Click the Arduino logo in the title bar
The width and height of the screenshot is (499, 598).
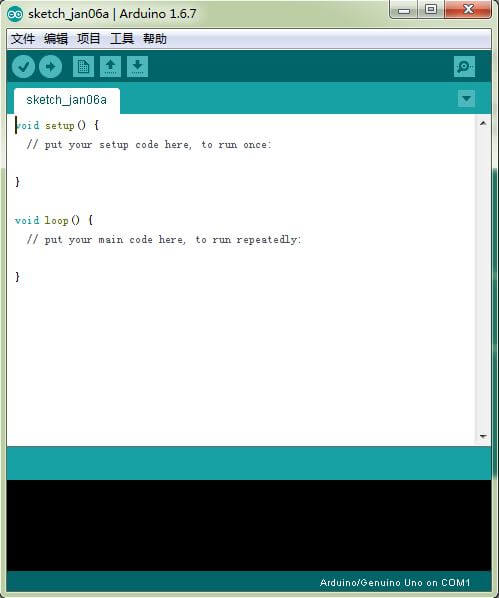tap(15, 14)
